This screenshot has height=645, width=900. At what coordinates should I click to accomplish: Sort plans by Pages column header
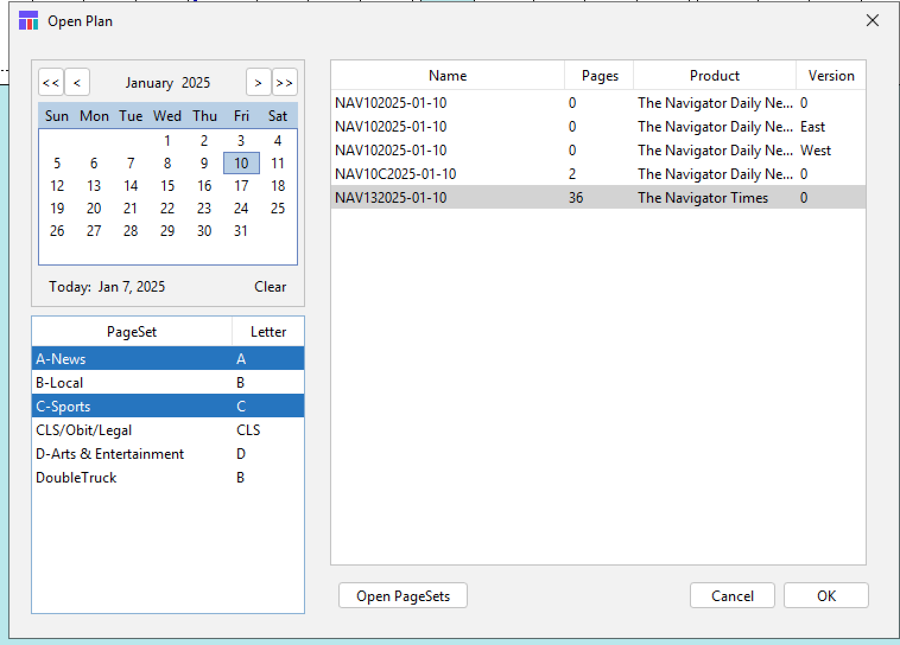click(599, 76)
